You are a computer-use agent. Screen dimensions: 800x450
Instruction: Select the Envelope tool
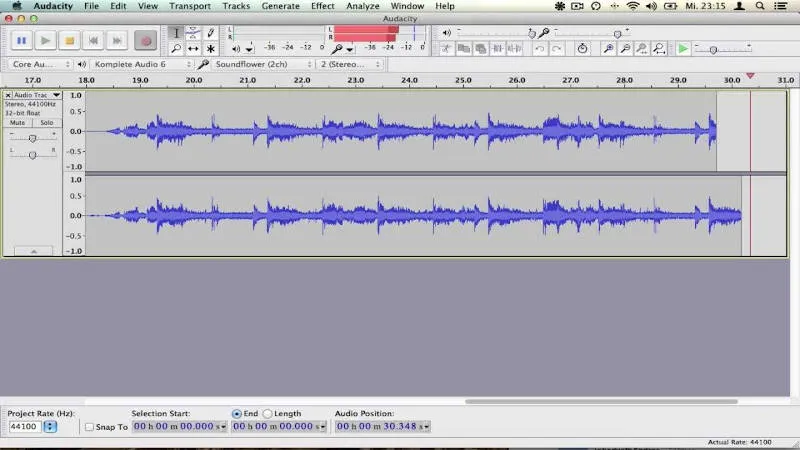193,33
